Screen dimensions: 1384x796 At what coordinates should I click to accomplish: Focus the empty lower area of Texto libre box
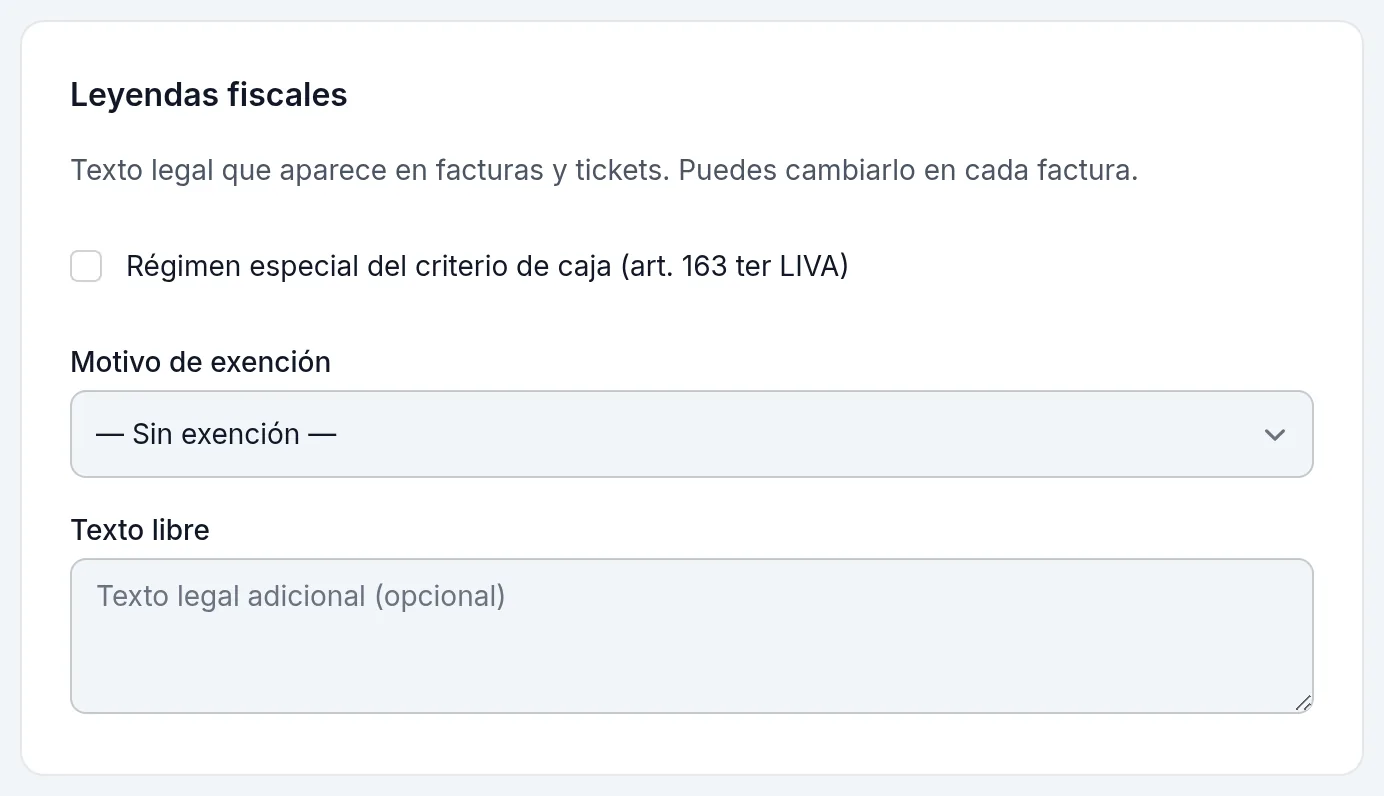point(692,665)
